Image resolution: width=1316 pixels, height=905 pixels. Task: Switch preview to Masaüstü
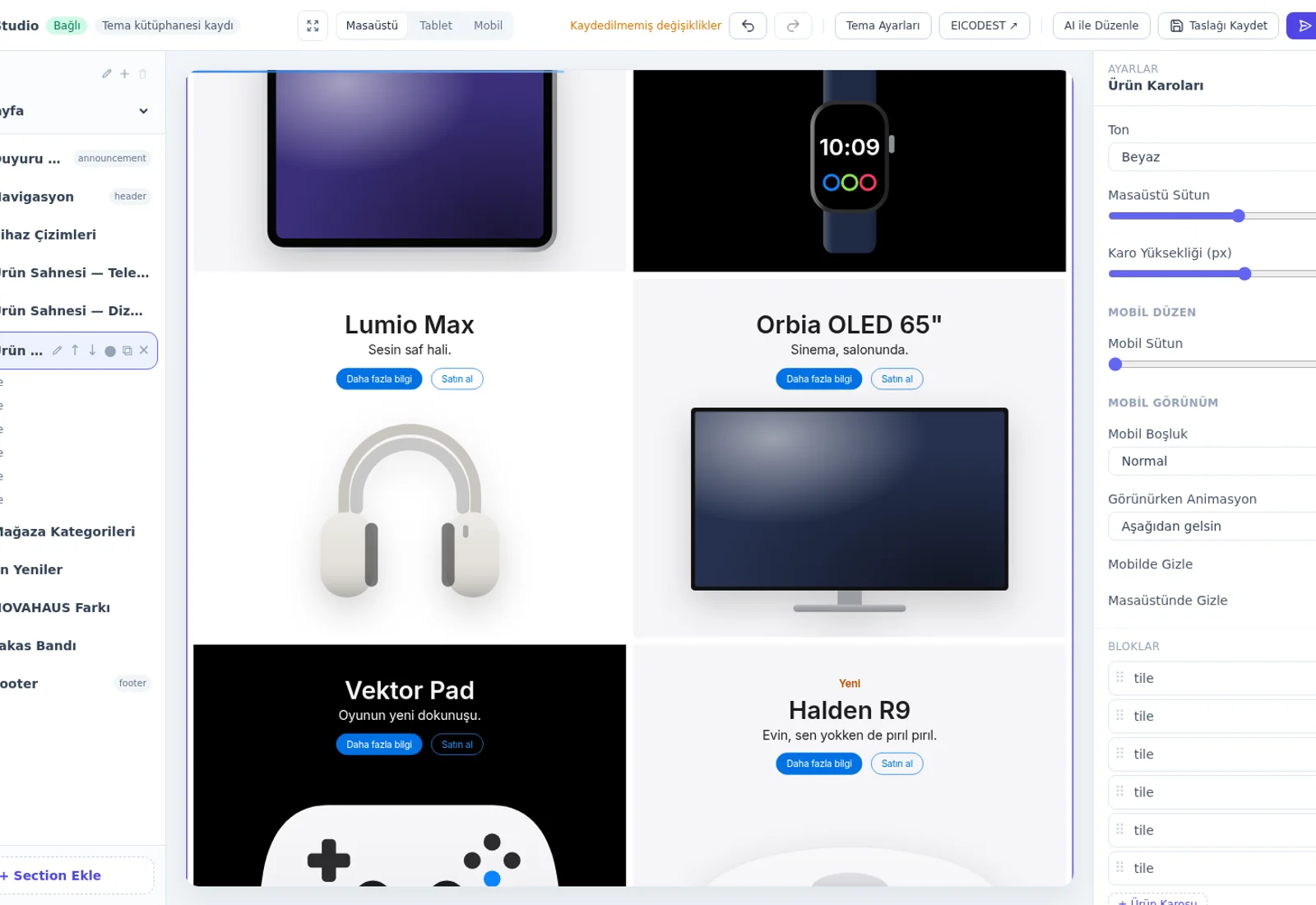(x=372, y=26)
